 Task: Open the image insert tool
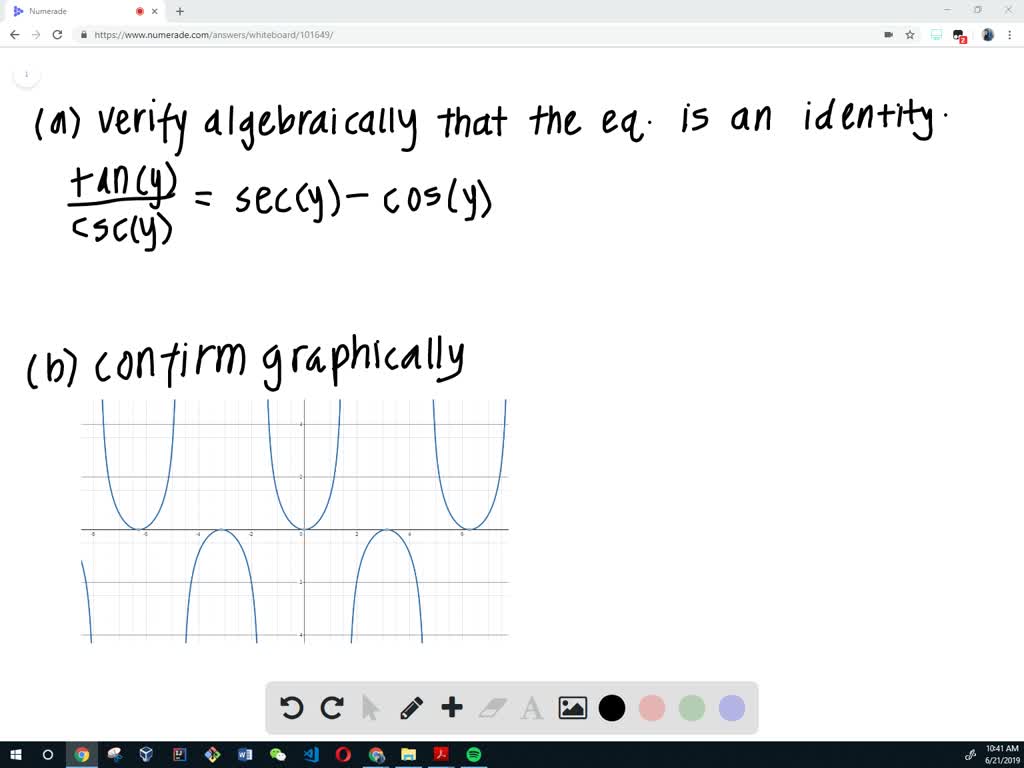(x=572, y=708)
